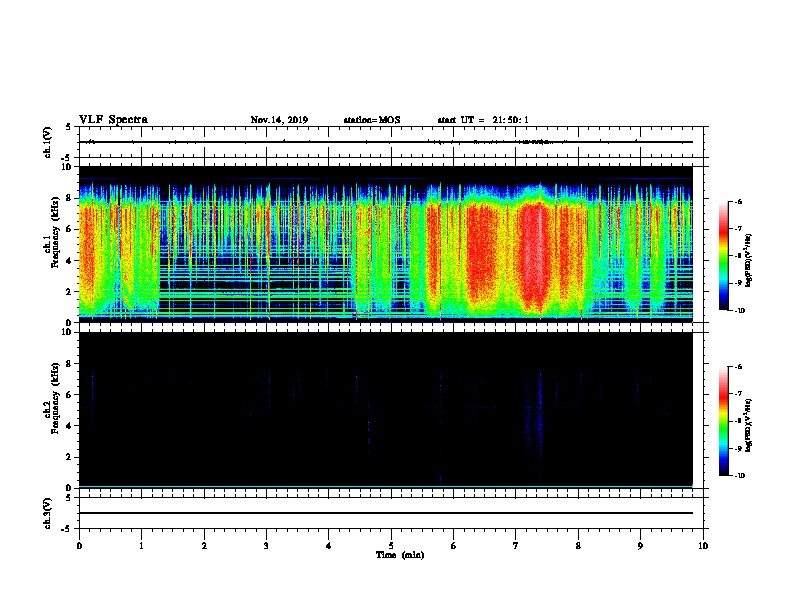Image resolution: width=792 pixels, height=612 pixels.
Task: Click the time axis tick label "6"
Action: (x=454, y=546)
